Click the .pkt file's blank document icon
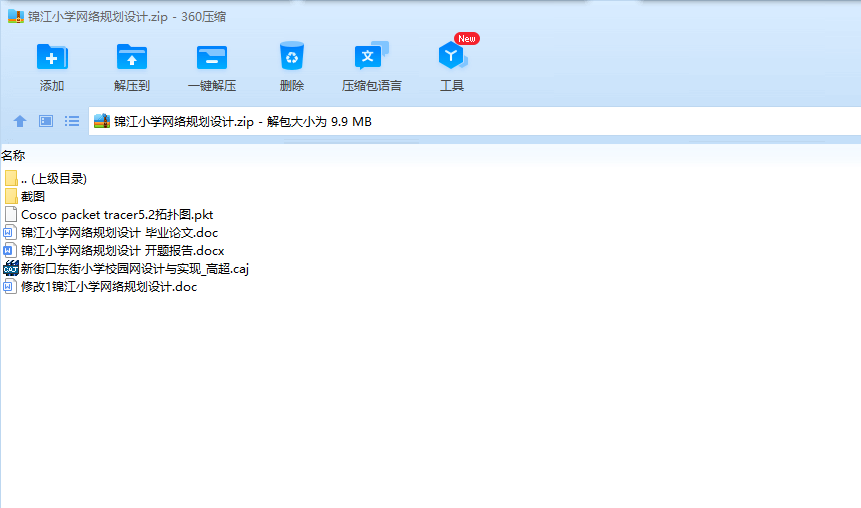Screen dimensions: 861x508 point(10,214)
